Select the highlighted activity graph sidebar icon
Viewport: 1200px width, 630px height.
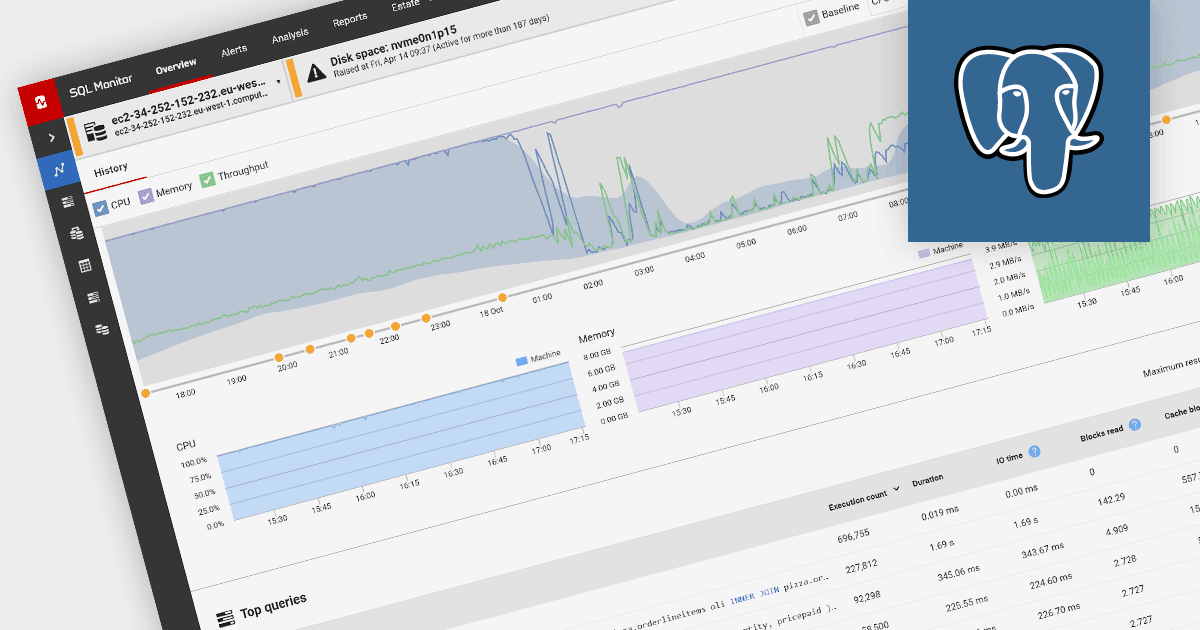tap(59, 171)
